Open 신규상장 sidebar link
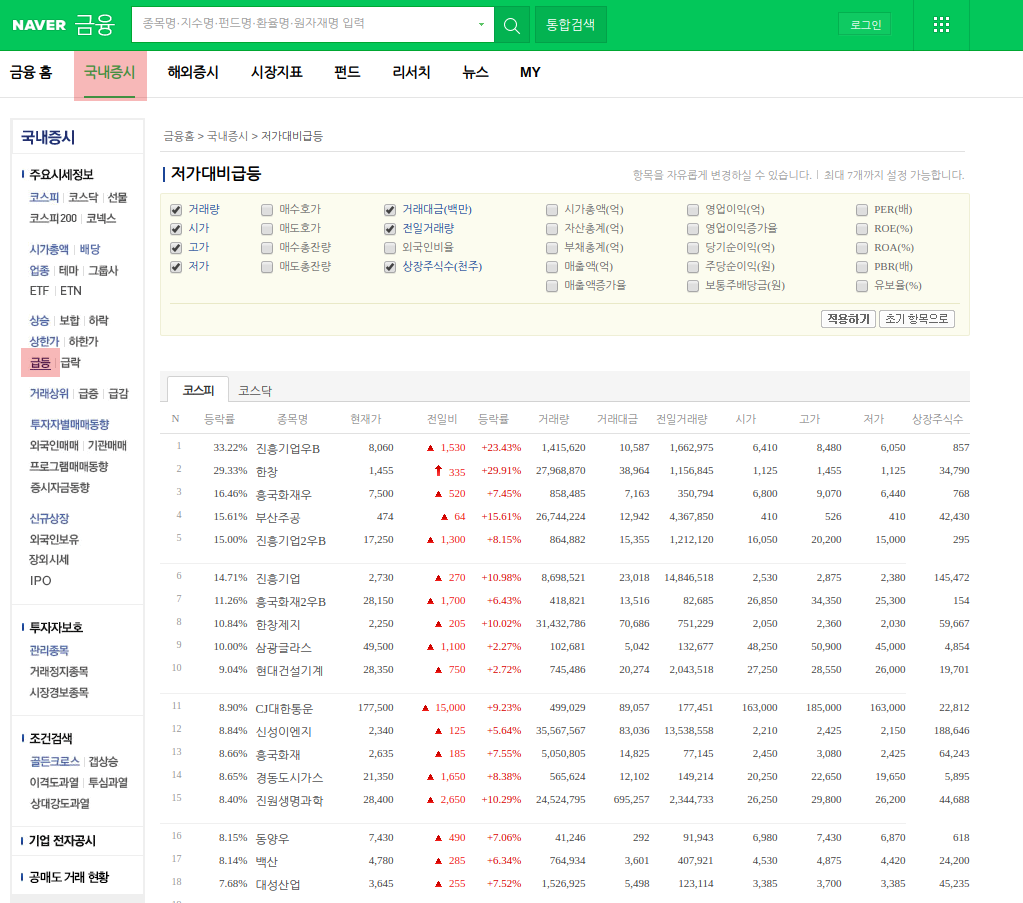The height and width of the screenshot is (903, 1023). tap(49, 519)
